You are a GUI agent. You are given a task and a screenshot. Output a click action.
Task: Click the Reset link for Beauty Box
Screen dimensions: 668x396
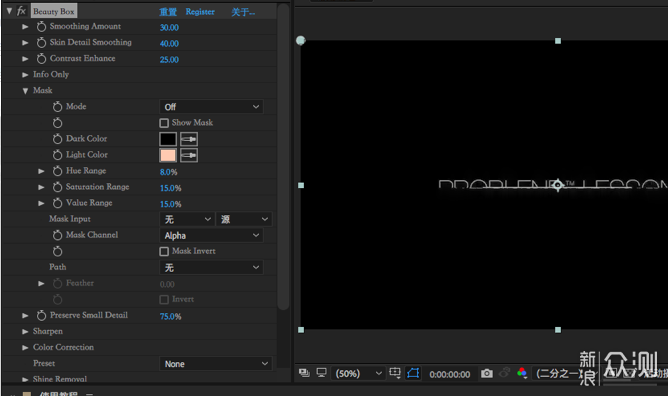coord(168,12)
